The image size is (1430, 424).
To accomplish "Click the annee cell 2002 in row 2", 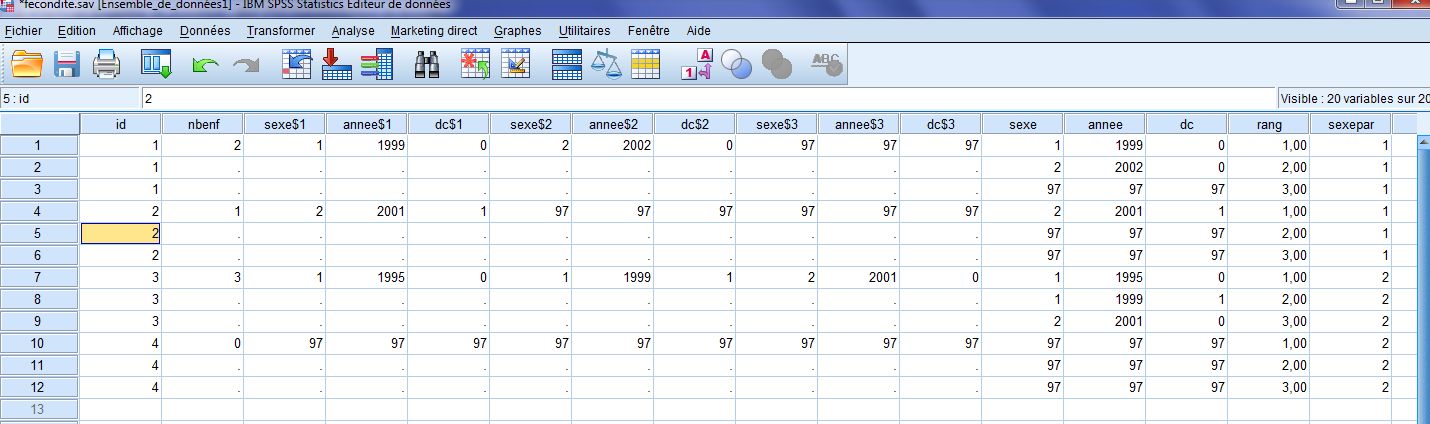I will pos(1104,168).
